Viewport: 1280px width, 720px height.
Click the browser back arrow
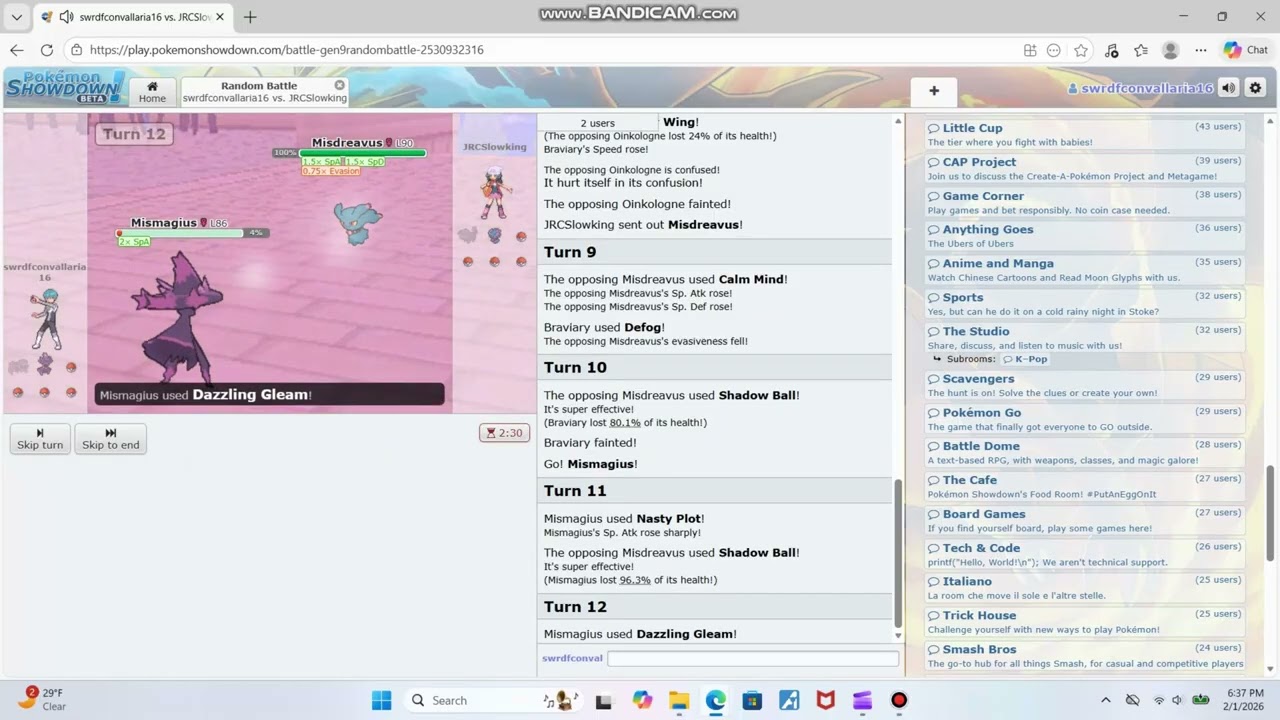tap(17, 50)
